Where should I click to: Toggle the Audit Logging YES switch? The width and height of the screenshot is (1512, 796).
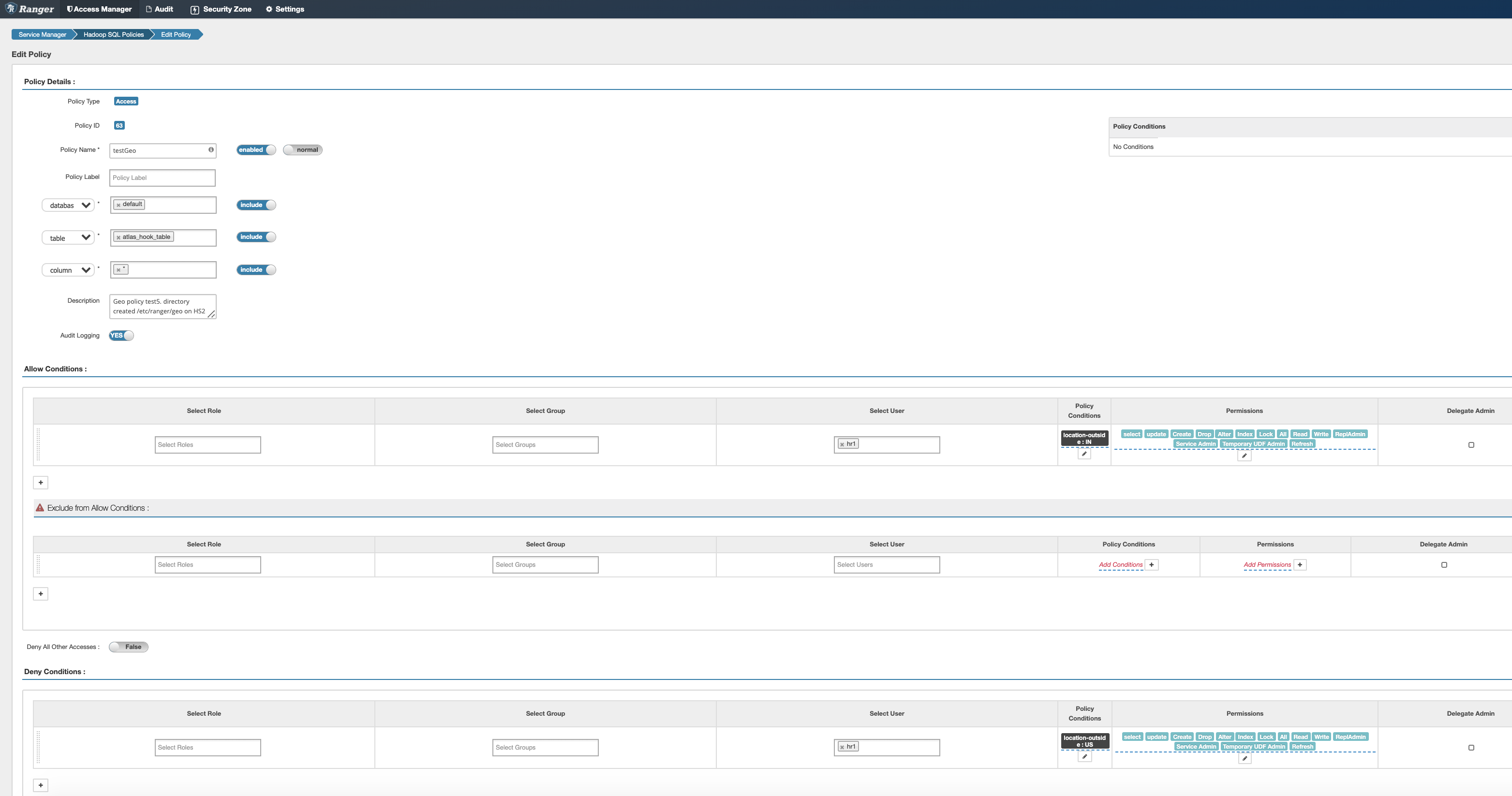[x=120, y=335]
